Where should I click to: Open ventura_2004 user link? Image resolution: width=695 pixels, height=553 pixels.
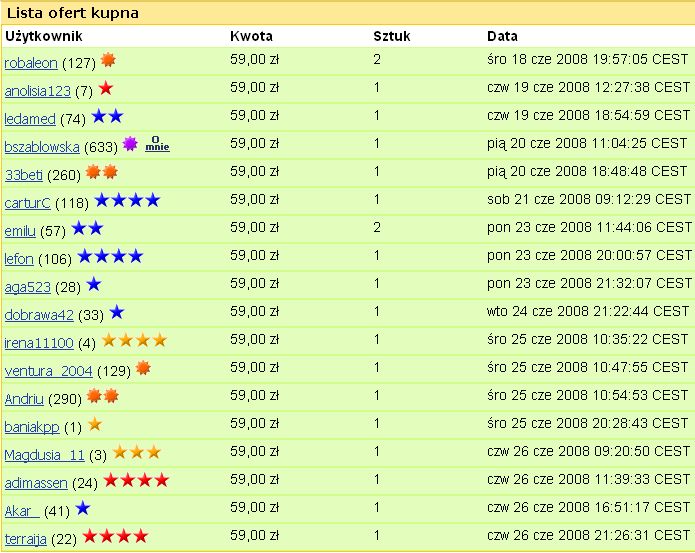tap(48, 371)
